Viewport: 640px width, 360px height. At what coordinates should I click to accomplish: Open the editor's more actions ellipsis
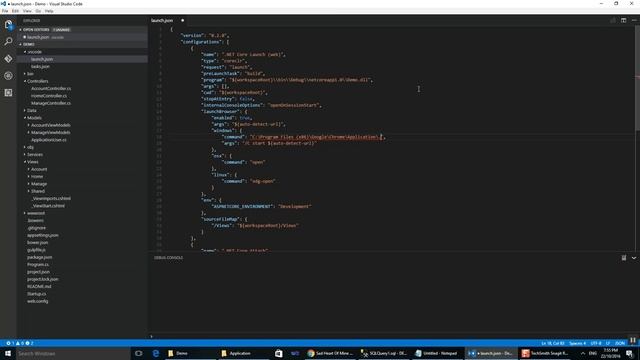pos(634,20)
